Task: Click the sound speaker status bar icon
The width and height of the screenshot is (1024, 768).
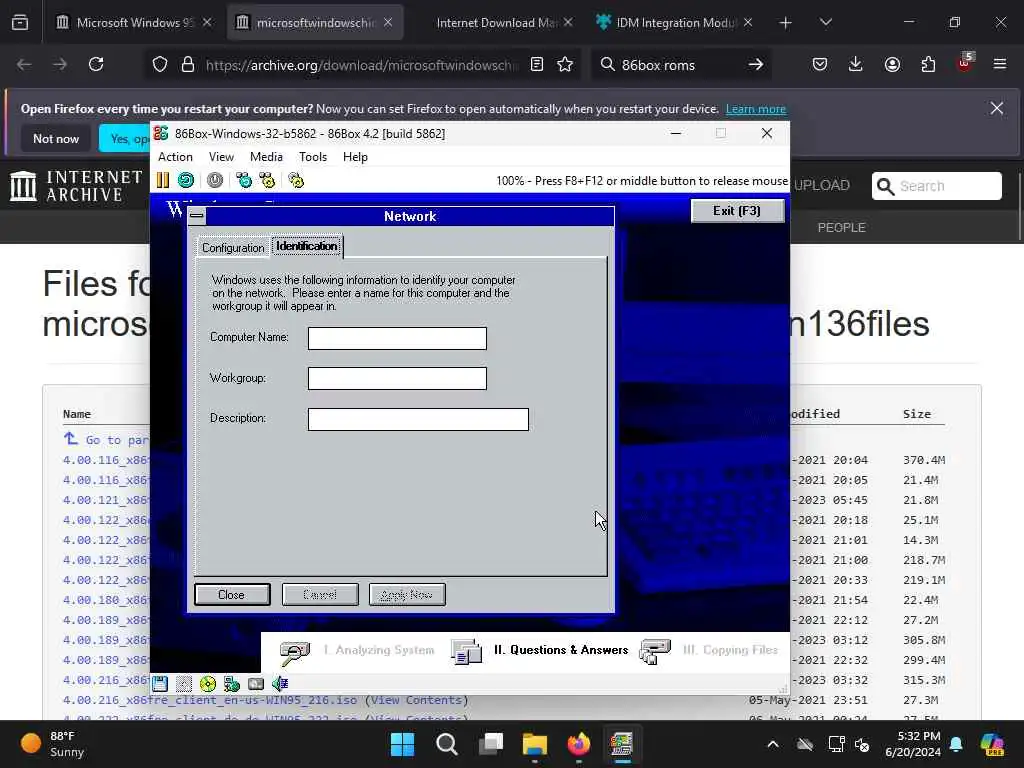Action: pos(280,684)
